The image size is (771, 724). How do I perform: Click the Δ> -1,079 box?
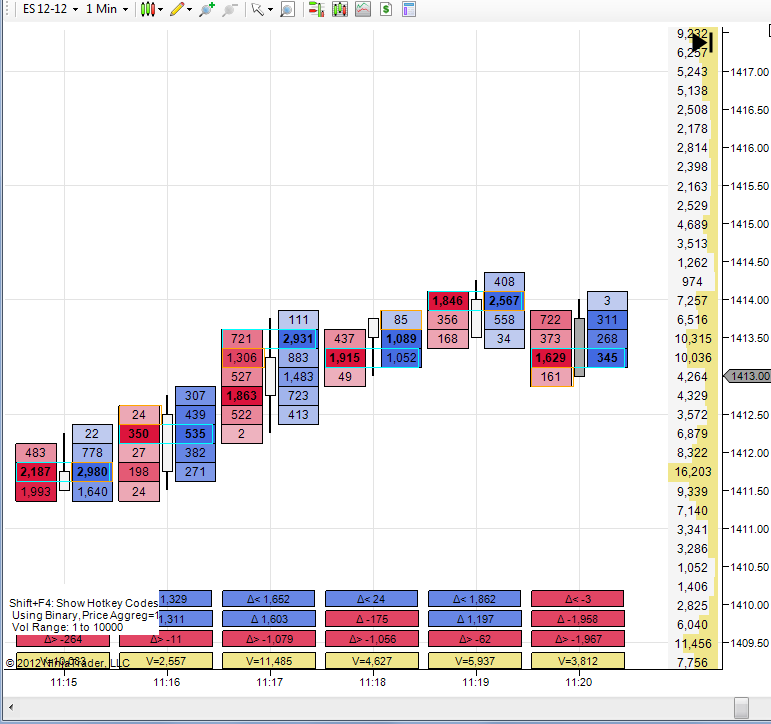(x=269, y=639)
